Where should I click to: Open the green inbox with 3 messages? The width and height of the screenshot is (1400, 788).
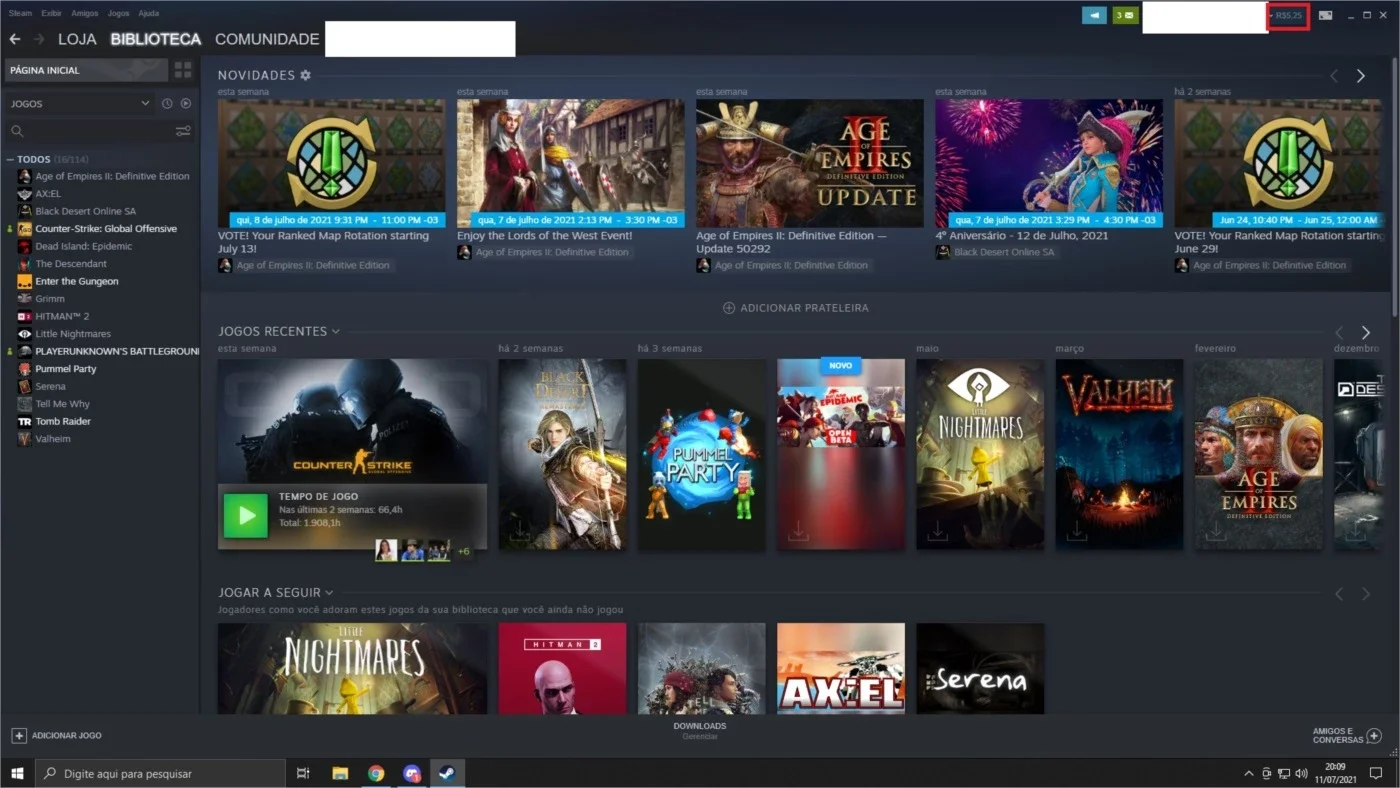pos(1125,15)
